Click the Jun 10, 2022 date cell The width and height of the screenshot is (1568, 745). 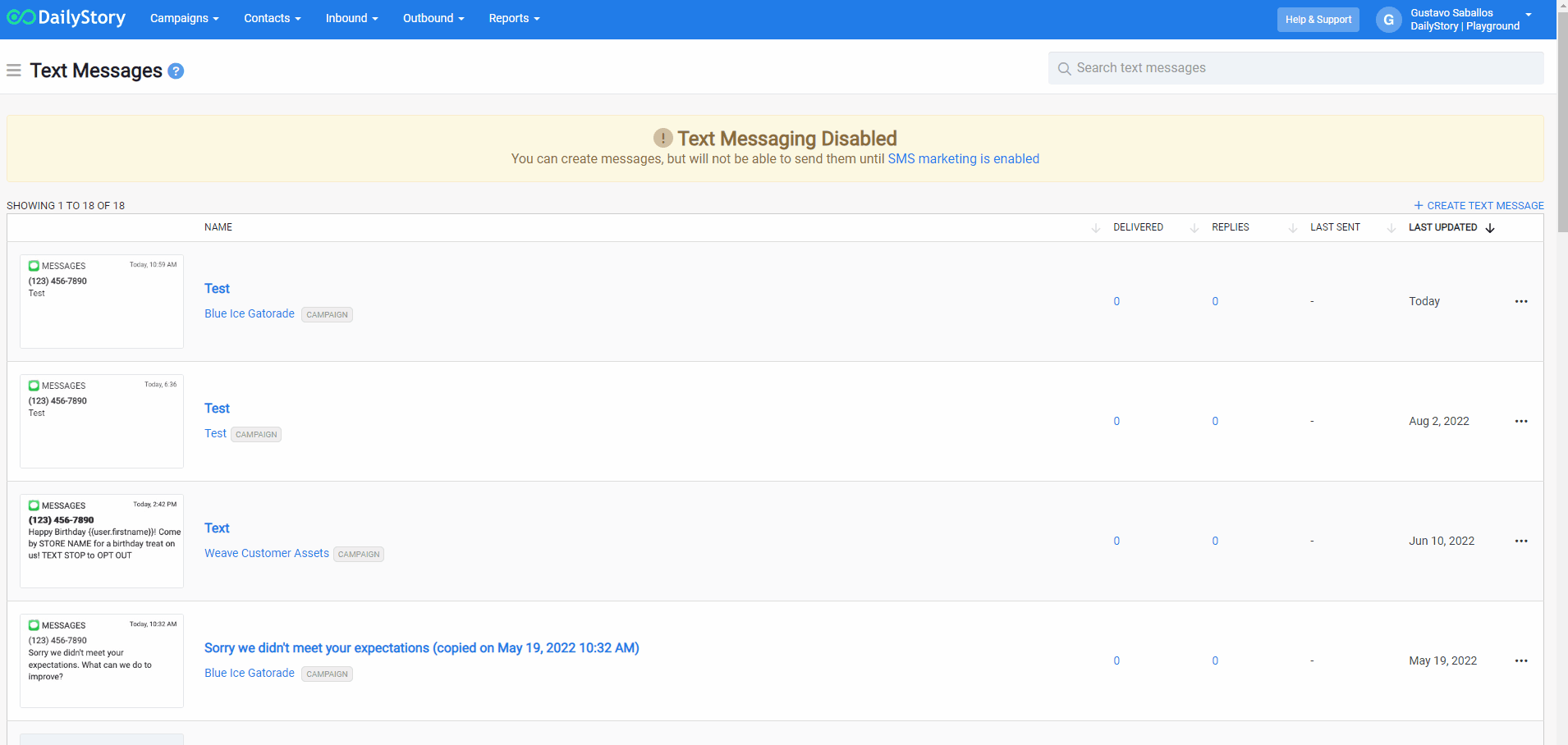click(x=1442, y=541)
